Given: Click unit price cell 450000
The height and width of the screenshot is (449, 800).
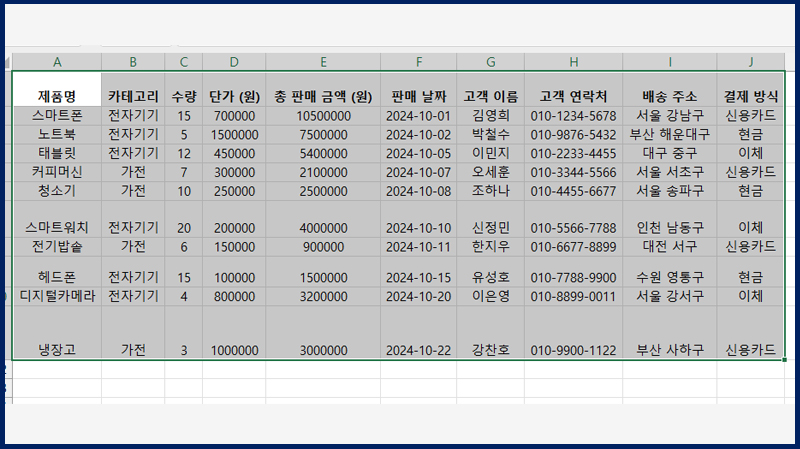Looking at the screenshot, I should [x=234, y=154].
